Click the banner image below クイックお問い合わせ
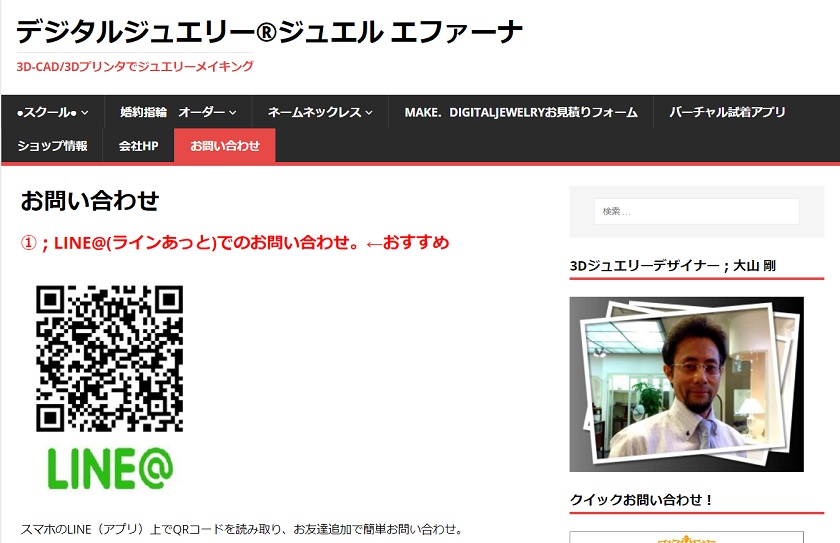Viewport: 840px width, 543px height. click(x=686, y=537)
